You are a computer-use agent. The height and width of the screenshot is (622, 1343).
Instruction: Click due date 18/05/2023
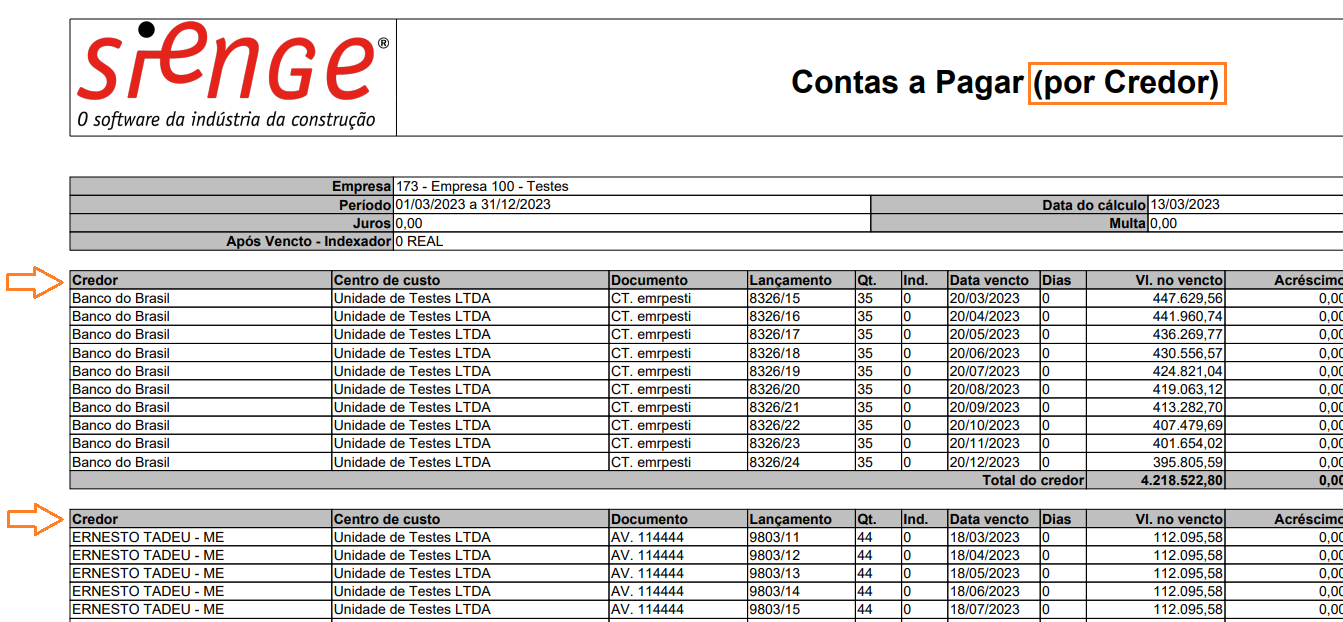click(x=985, y=573)
